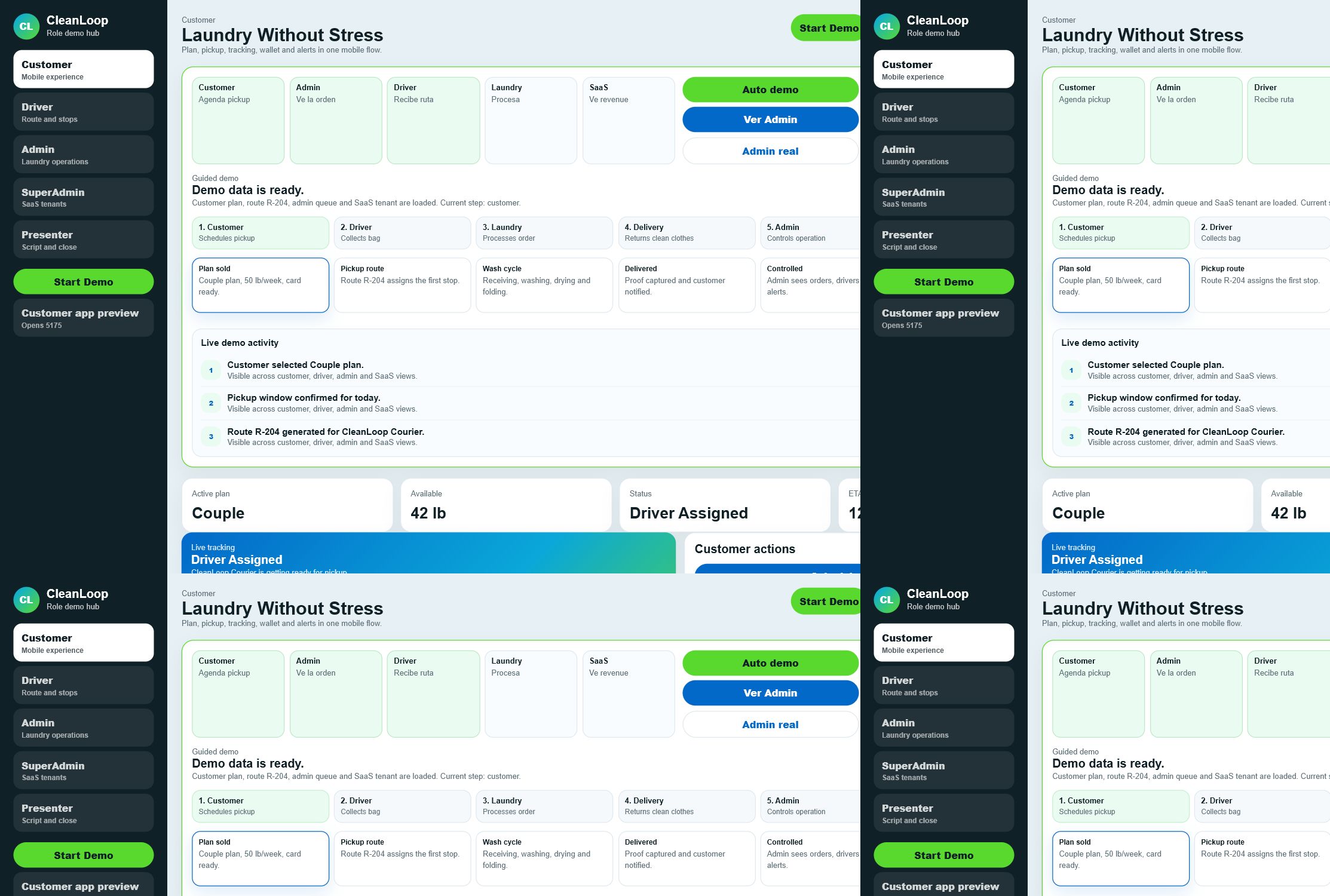Click sidebar Start Demo in upper-right panel

[944, 281]
